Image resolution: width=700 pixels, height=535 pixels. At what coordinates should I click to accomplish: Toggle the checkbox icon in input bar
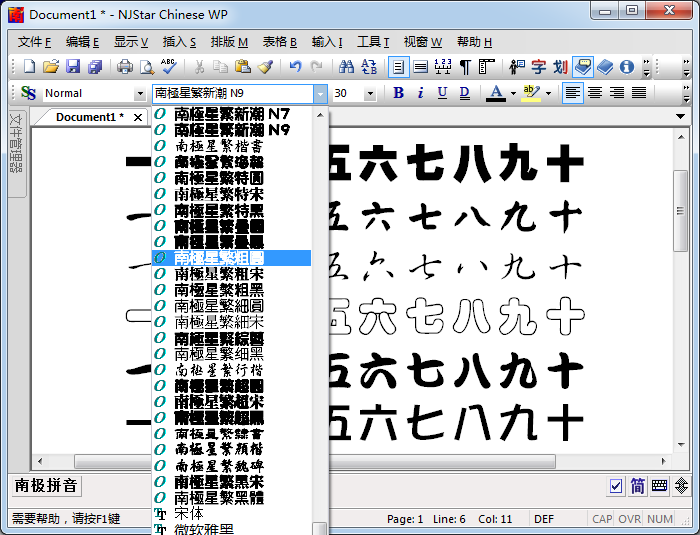(x=616, y=486)
